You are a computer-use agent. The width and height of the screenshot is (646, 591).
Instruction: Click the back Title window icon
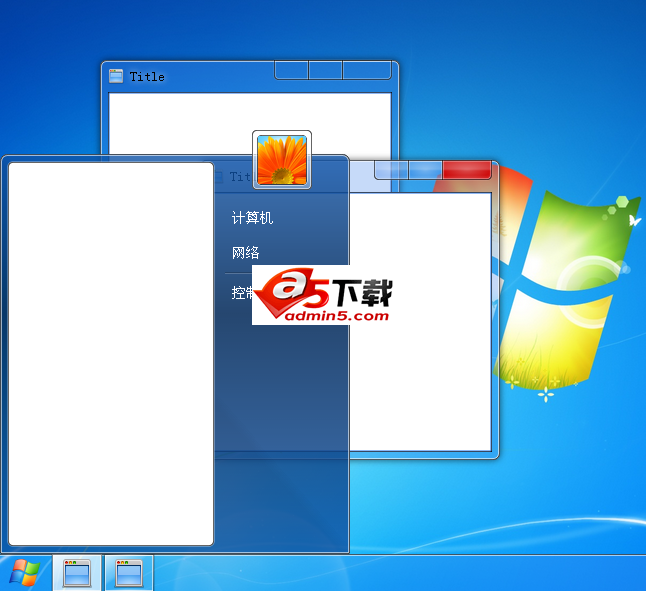pos(116,76)
